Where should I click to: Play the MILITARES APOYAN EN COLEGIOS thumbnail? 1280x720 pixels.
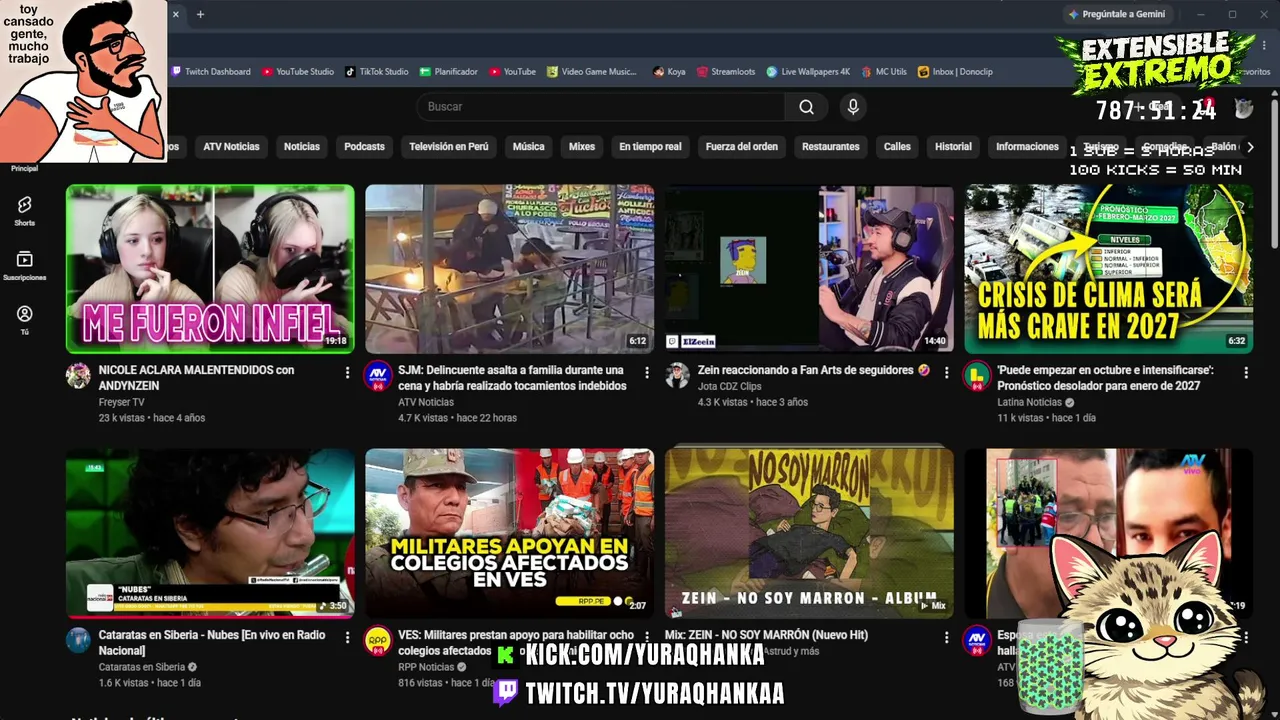[510, 533]
